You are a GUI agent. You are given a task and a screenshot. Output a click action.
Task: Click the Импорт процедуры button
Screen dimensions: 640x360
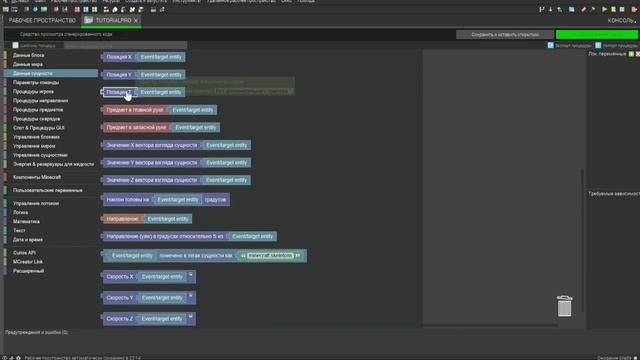617,45
